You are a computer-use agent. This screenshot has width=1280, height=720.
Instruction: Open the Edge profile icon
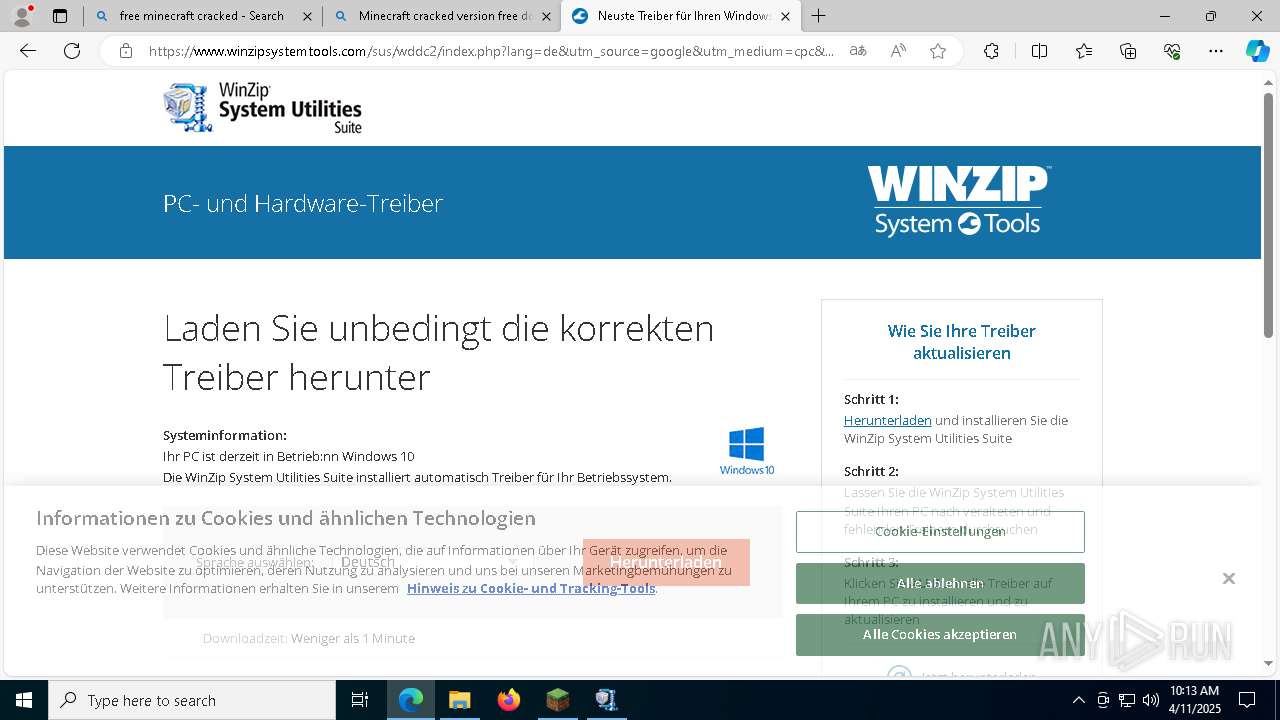[22, 16]
